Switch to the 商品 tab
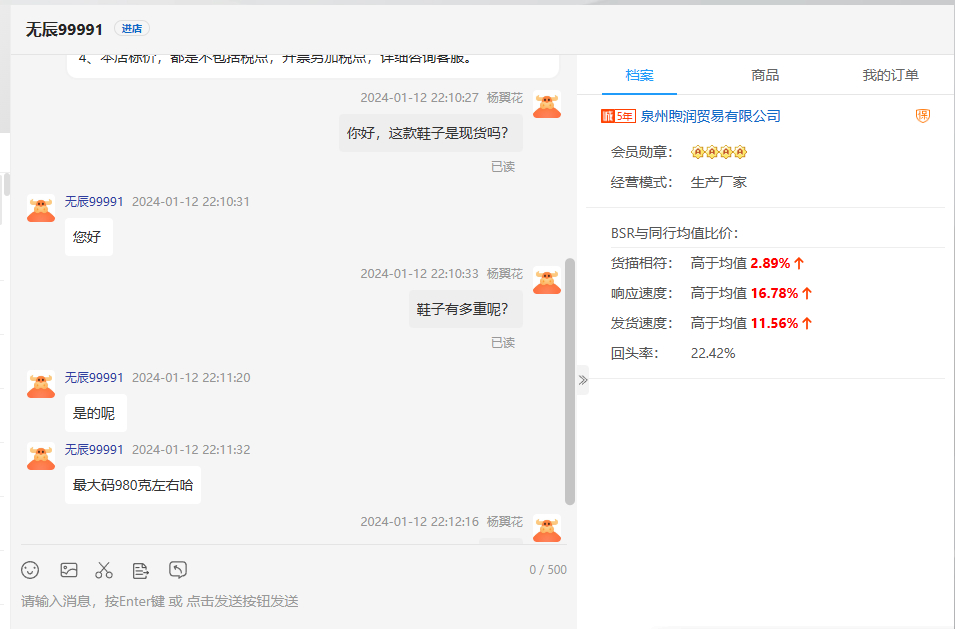The image size is (955, 629). [765, 75]
